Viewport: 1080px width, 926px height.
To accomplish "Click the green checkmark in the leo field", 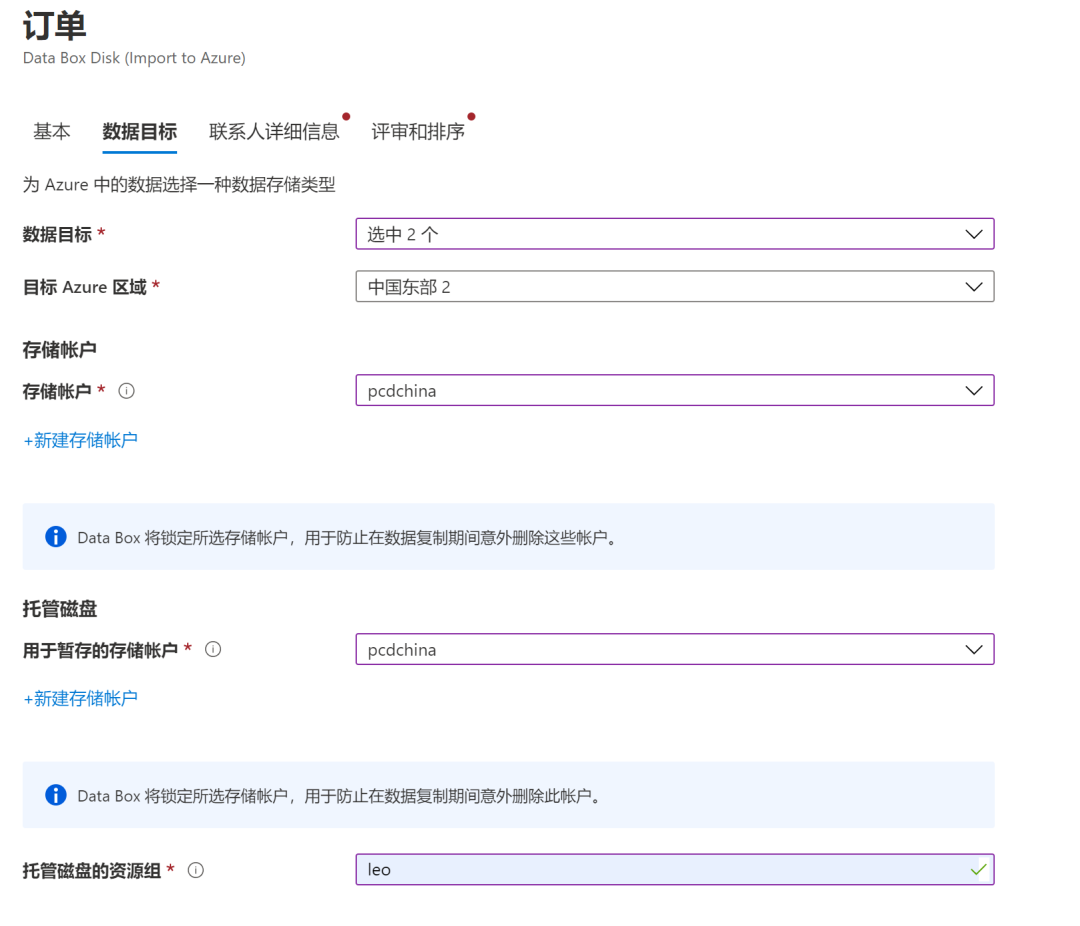I will click(x=978, y=870).
